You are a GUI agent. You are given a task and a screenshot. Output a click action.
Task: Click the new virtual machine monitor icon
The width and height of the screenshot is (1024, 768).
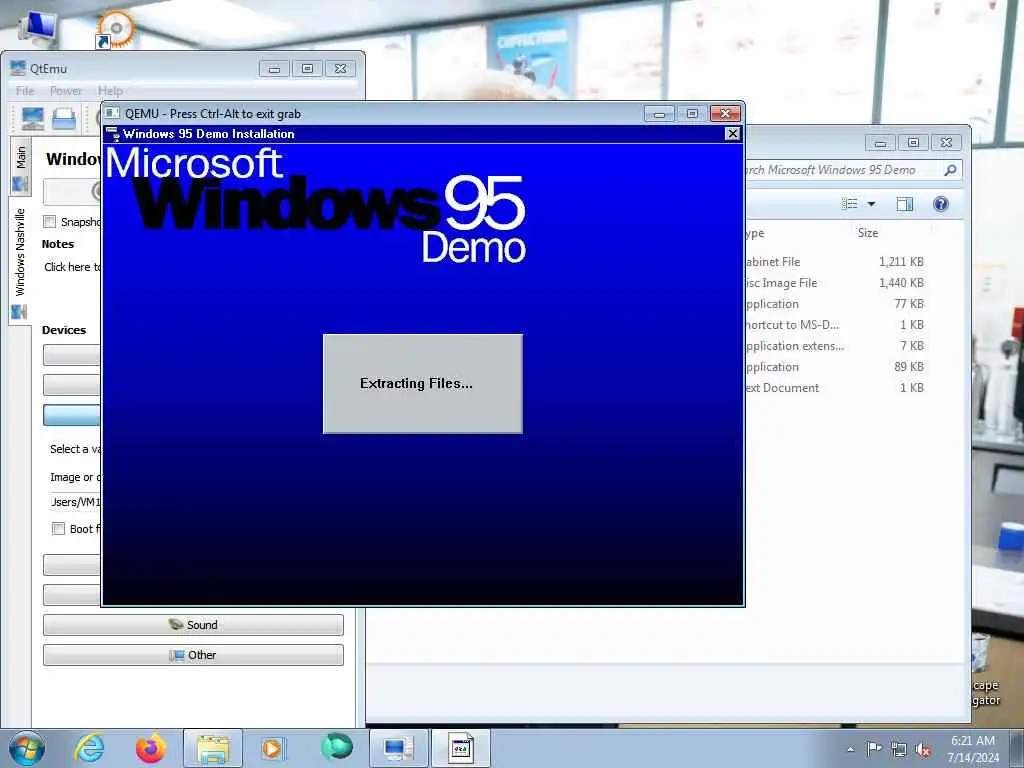(x=33, y=119)
